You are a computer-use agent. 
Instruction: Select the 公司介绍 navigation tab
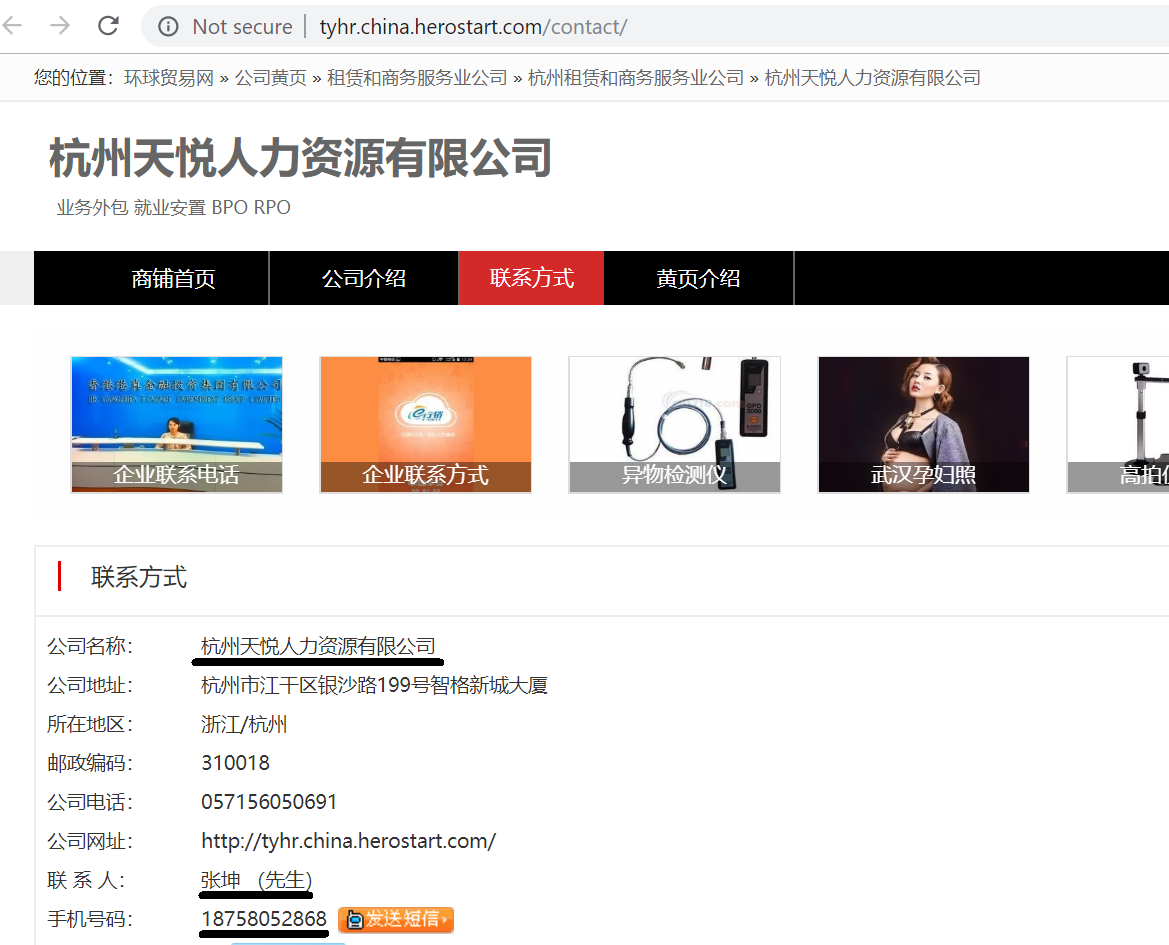click(364, 278)
